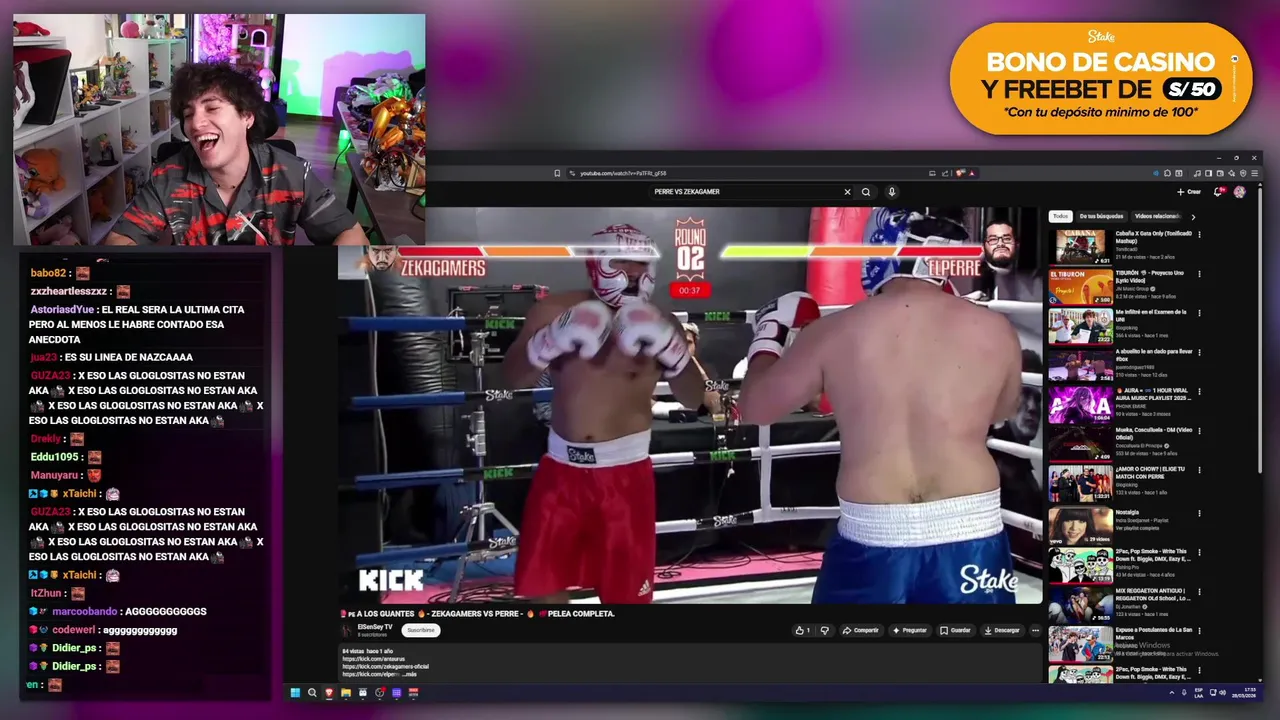Open options menu for Me infiltré video
The width and height of the screenshot is (1280, 720).
[1199, 313]
